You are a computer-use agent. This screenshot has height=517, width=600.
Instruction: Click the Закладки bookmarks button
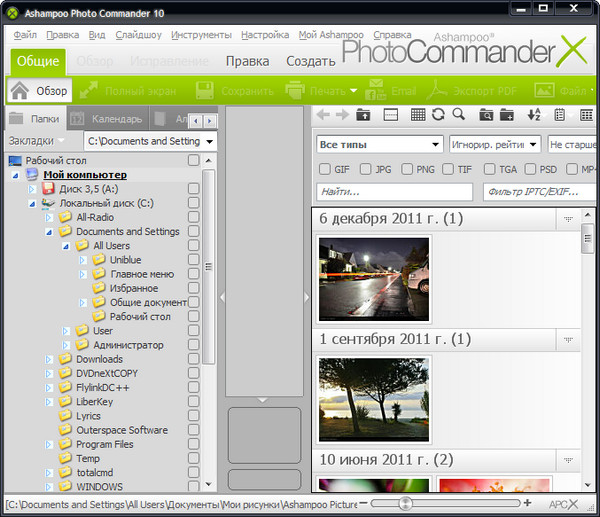point(36,142)
